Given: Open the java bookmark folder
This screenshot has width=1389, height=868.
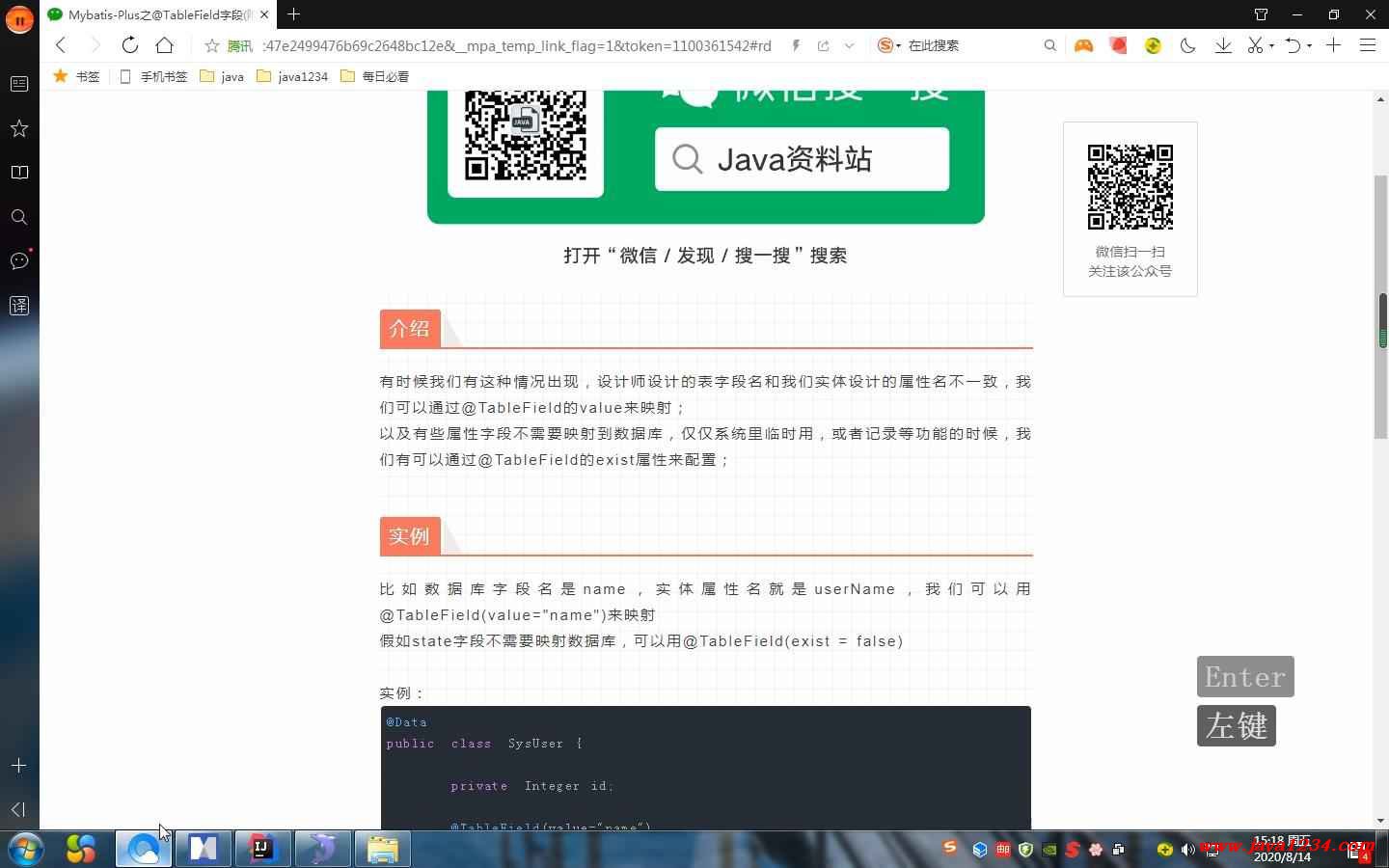Looking at the screenshot, I should [x=222, y=76].
